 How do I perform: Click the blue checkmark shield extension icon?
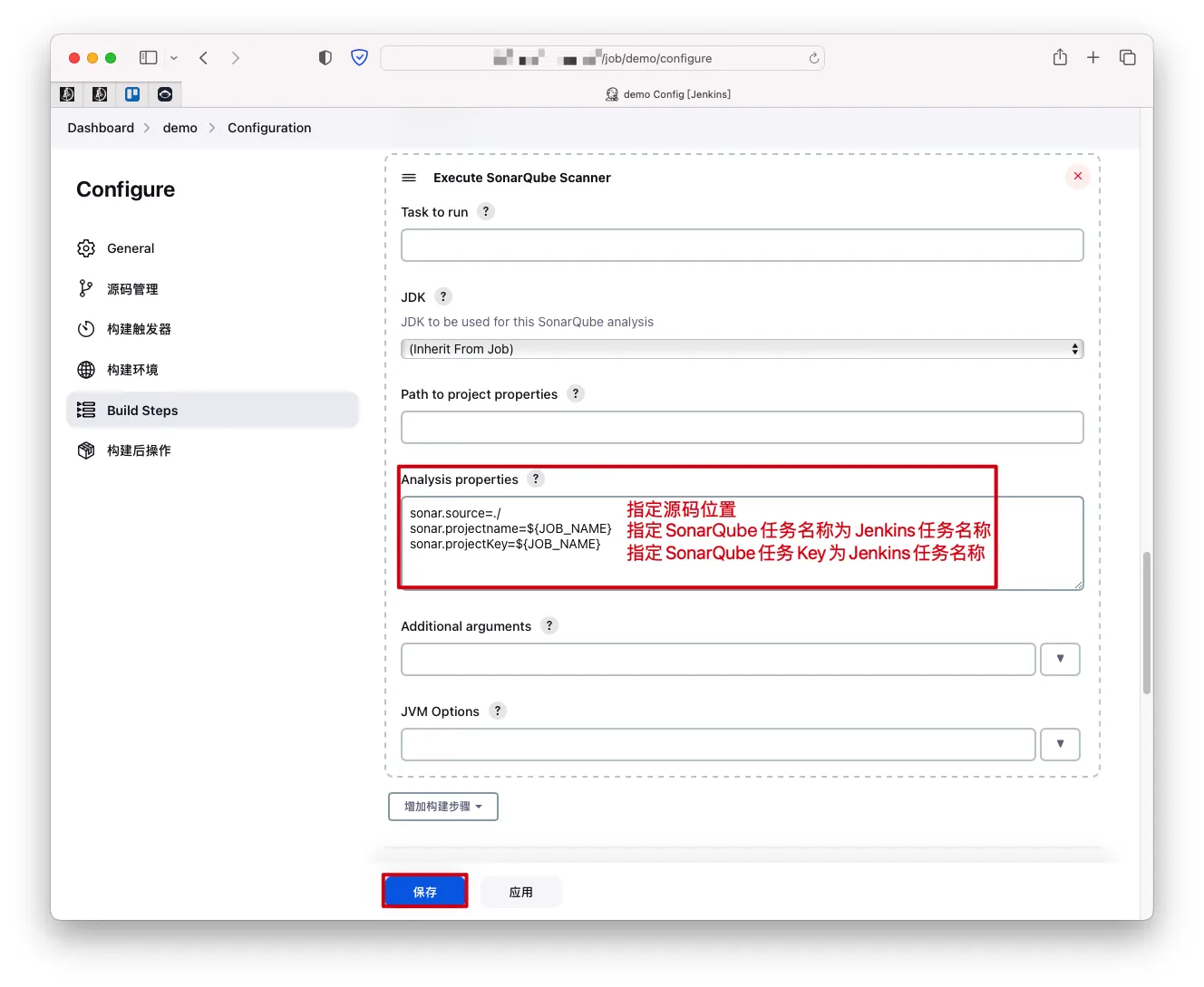(x=360, y=58)
